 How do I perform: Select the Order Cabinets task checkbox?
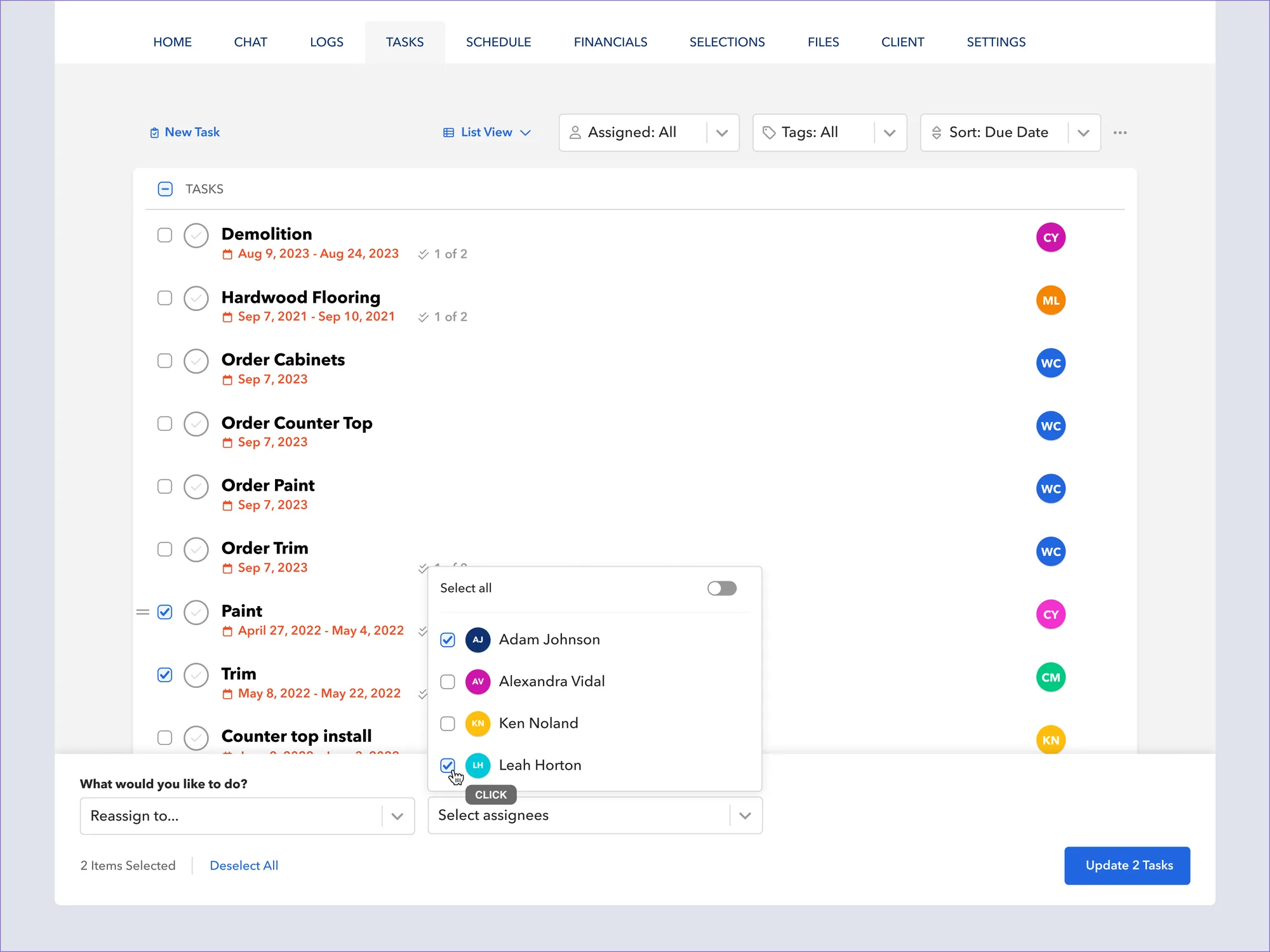tap(164, 361)
